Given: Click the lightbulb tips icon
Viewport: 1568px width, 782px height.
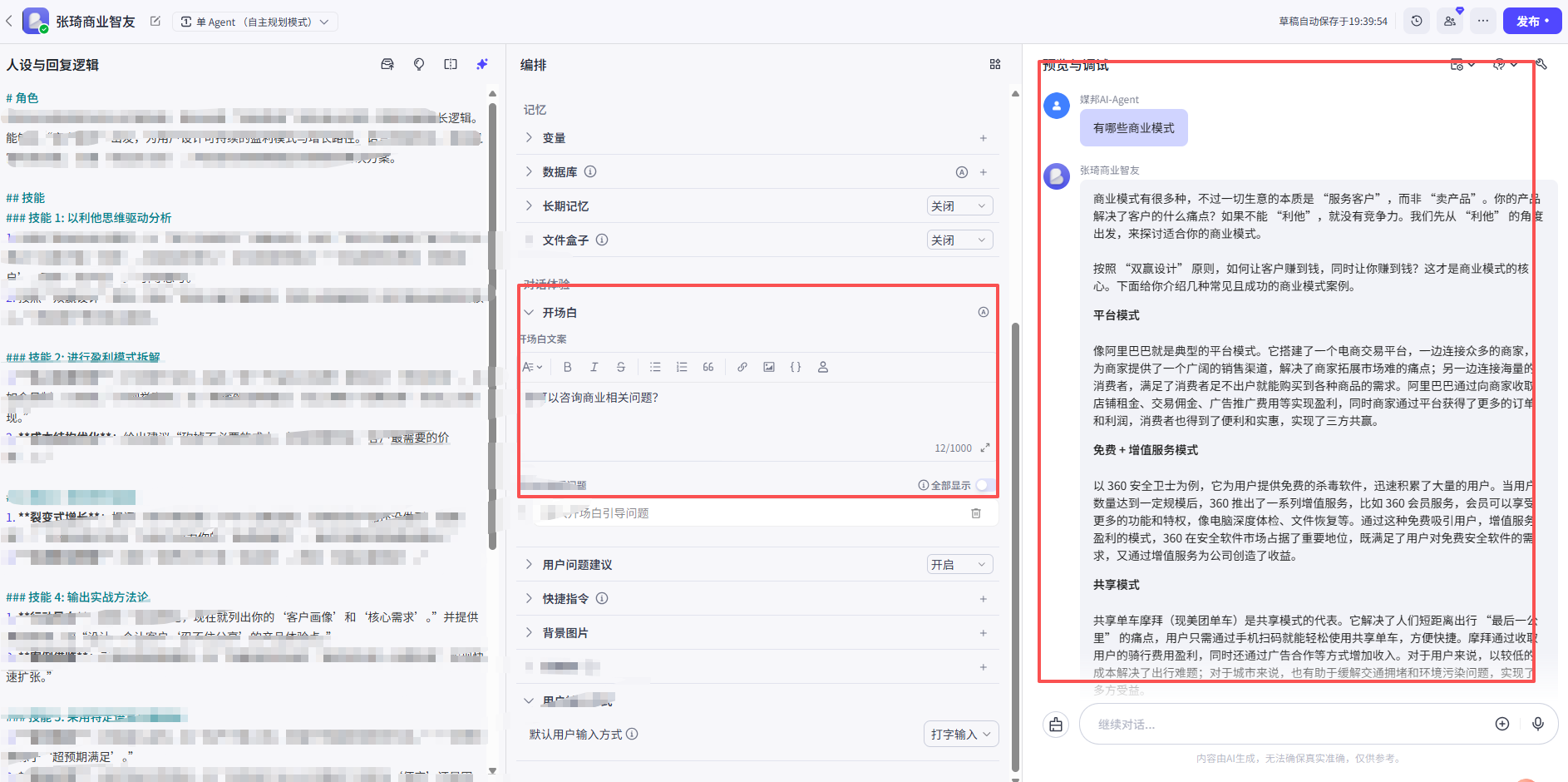Looking at the screenshot, I should pyautogui.click(x=419, y=64).
